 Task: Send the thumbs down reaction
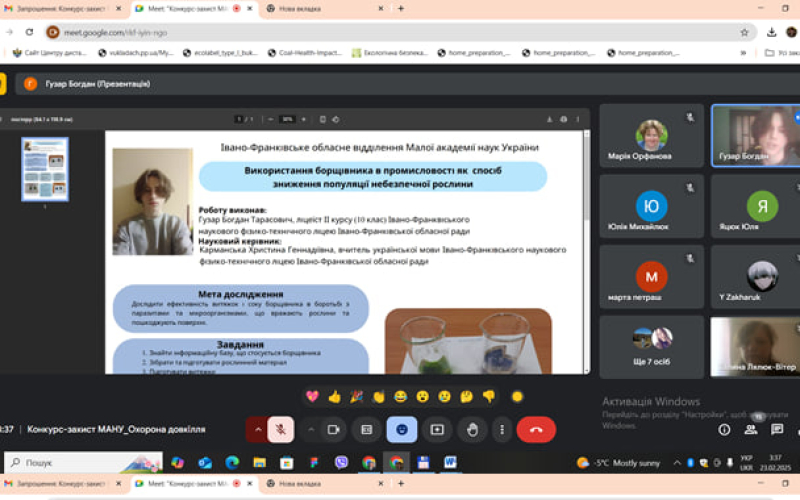[x=489, y=396]
